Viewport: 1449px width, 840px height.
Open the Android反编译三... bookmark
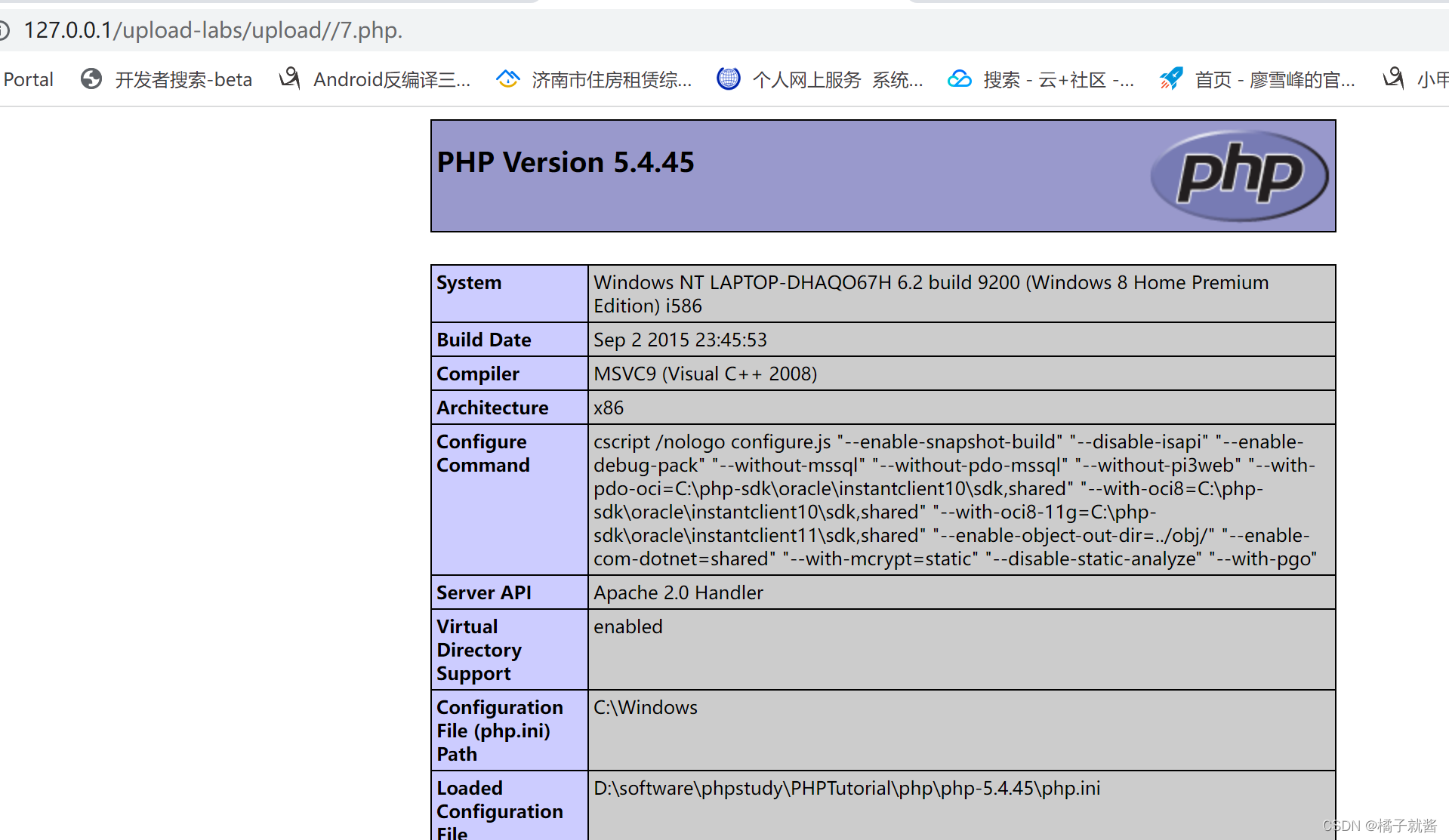[391, 79]
